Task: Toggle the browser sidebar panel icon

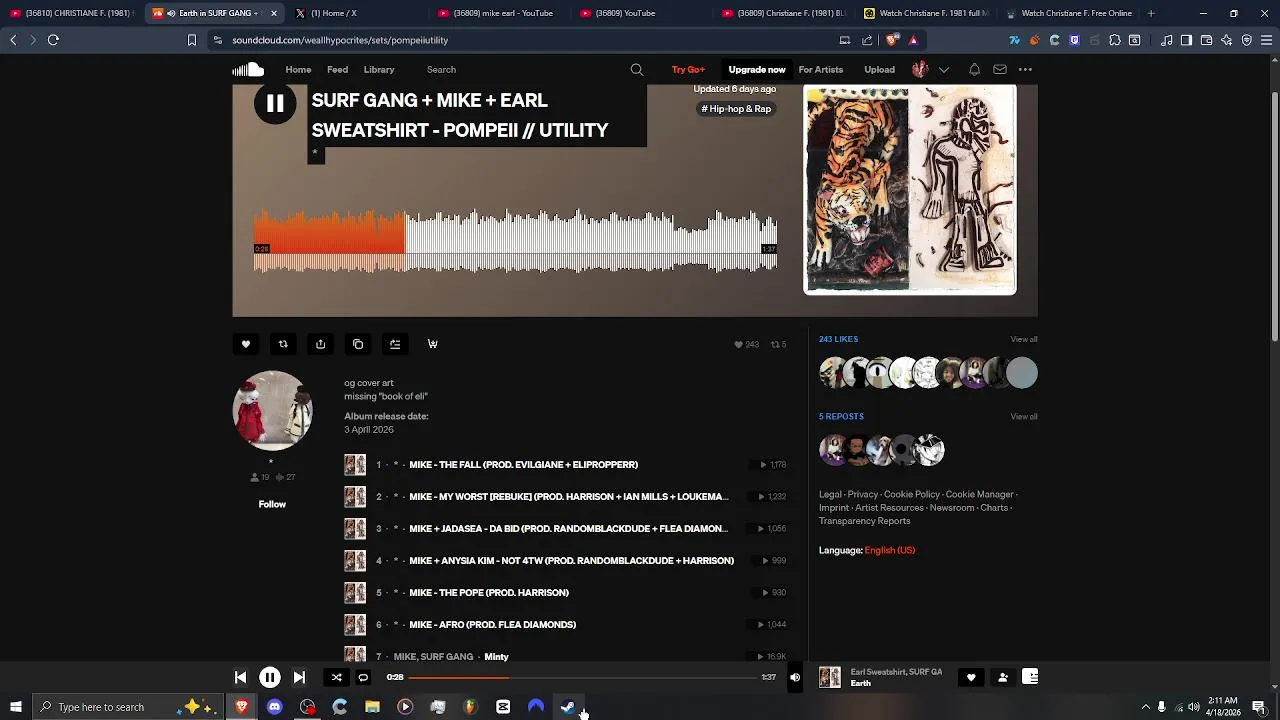Action: click(1186, 40)
